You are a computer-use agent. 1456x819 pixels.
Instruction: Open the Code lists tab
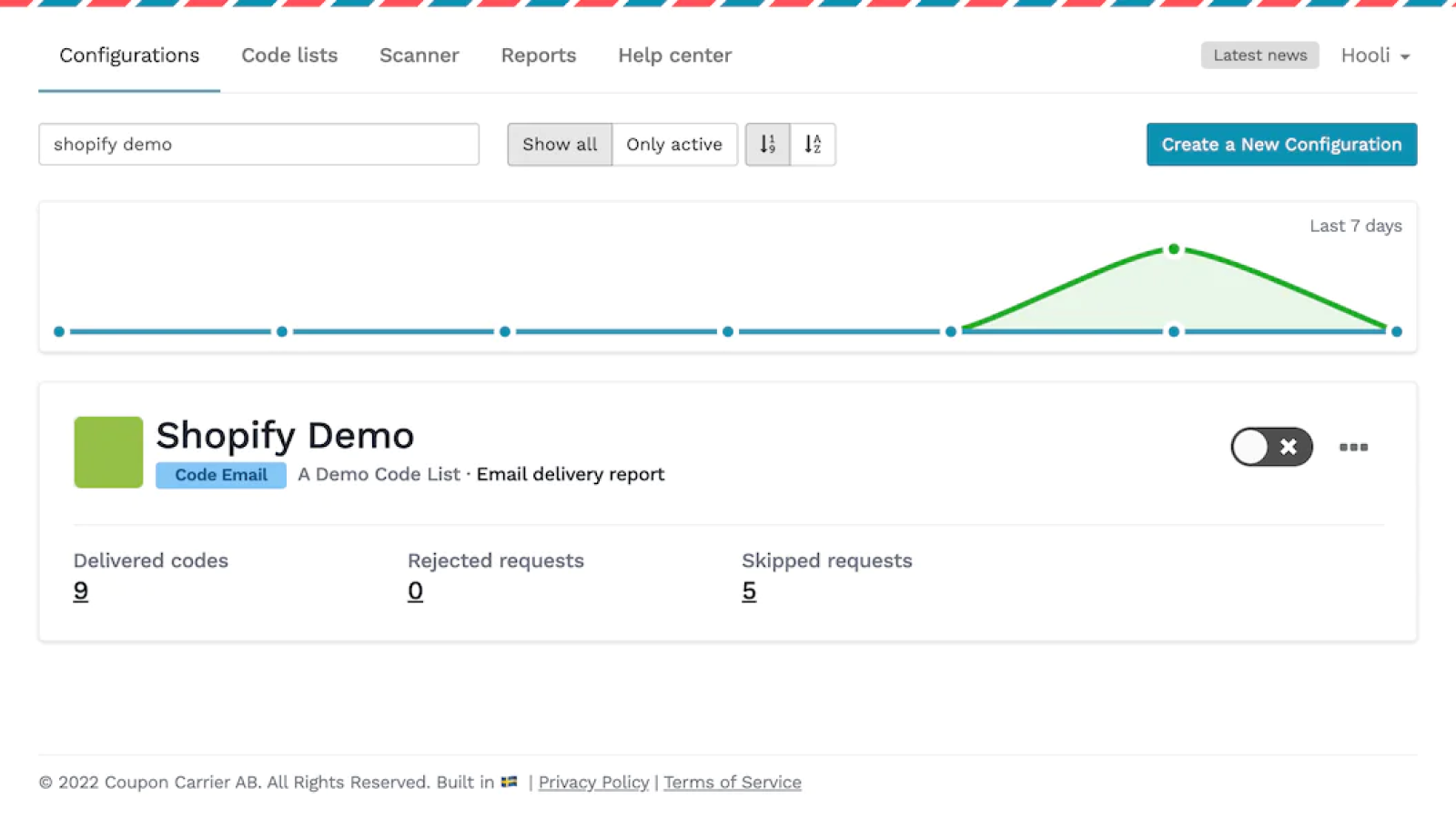click(289, 56)
